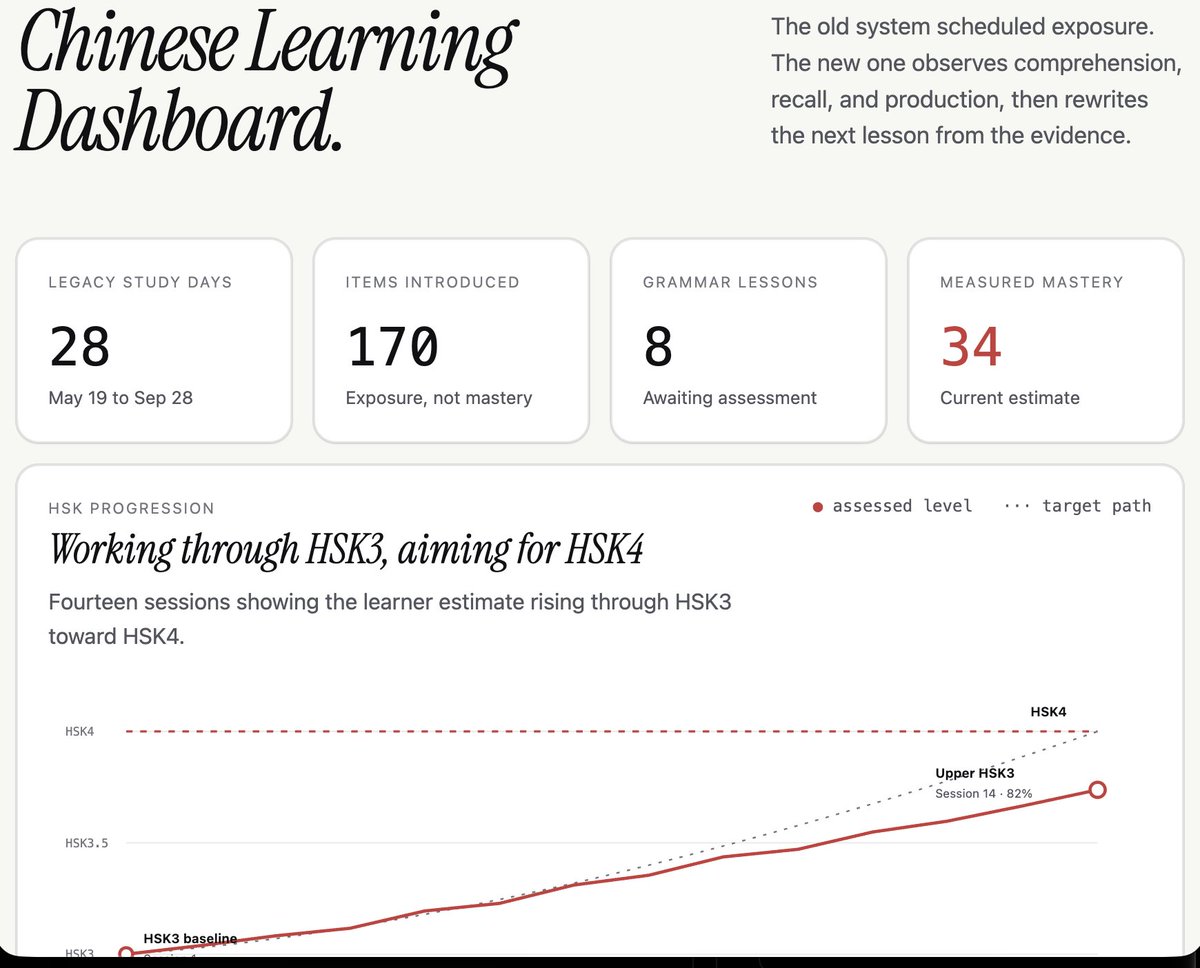Click the 'Awaiting assessment' caption

(x=730, y=398)
